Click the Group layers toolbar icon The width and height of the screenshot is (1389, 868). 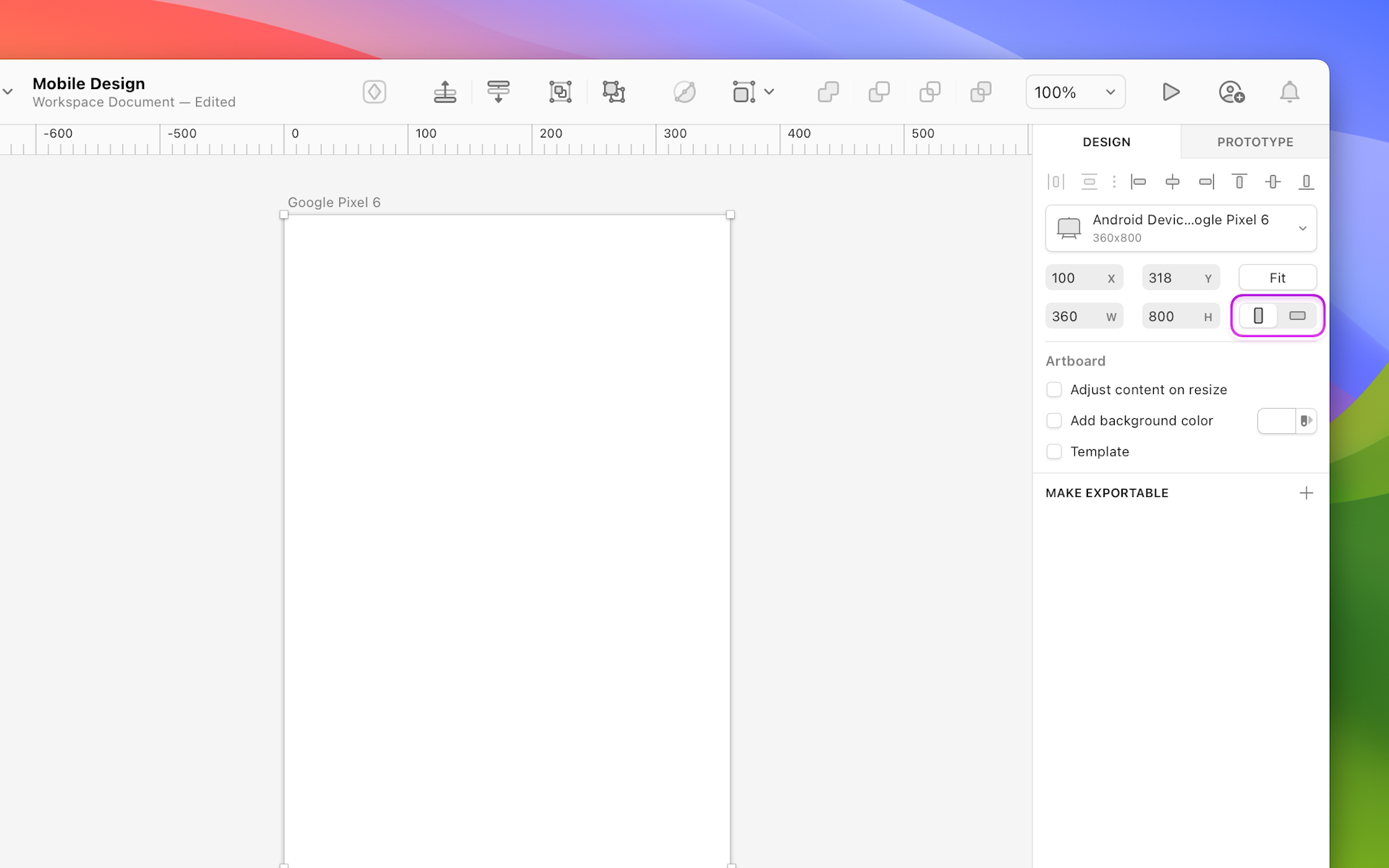pos(560,92)
